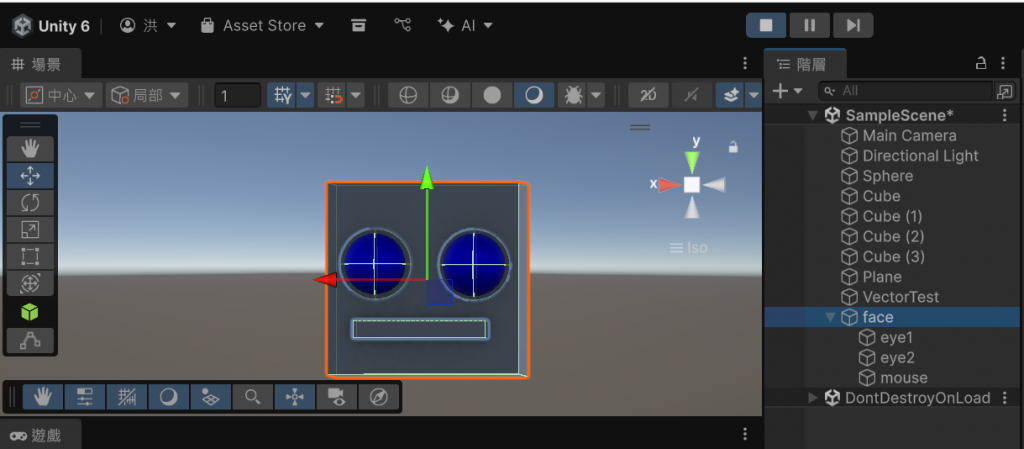The height and width of the screenshot is (449, 1024).
Task: Select the spline path editing tool
Action: pyautogui.click(x=30, y=340)
